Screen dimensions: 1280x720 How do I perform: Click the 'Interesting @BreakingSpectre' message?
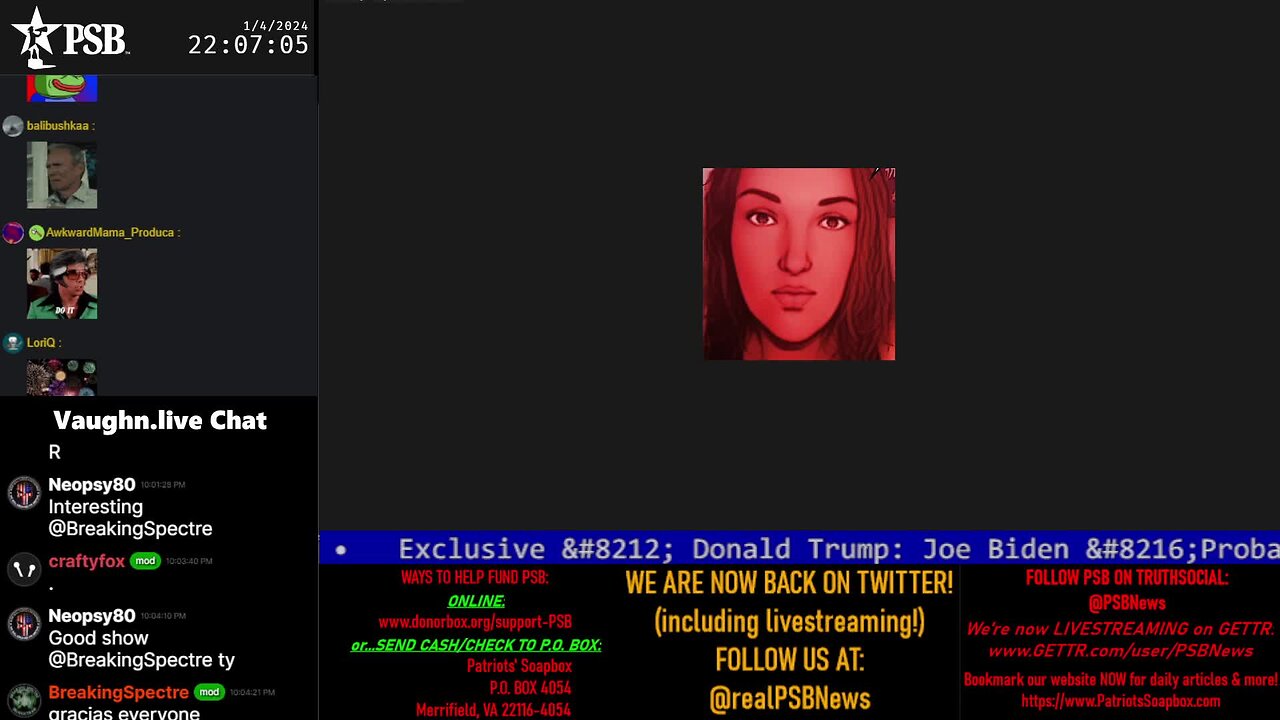[130, 518]
